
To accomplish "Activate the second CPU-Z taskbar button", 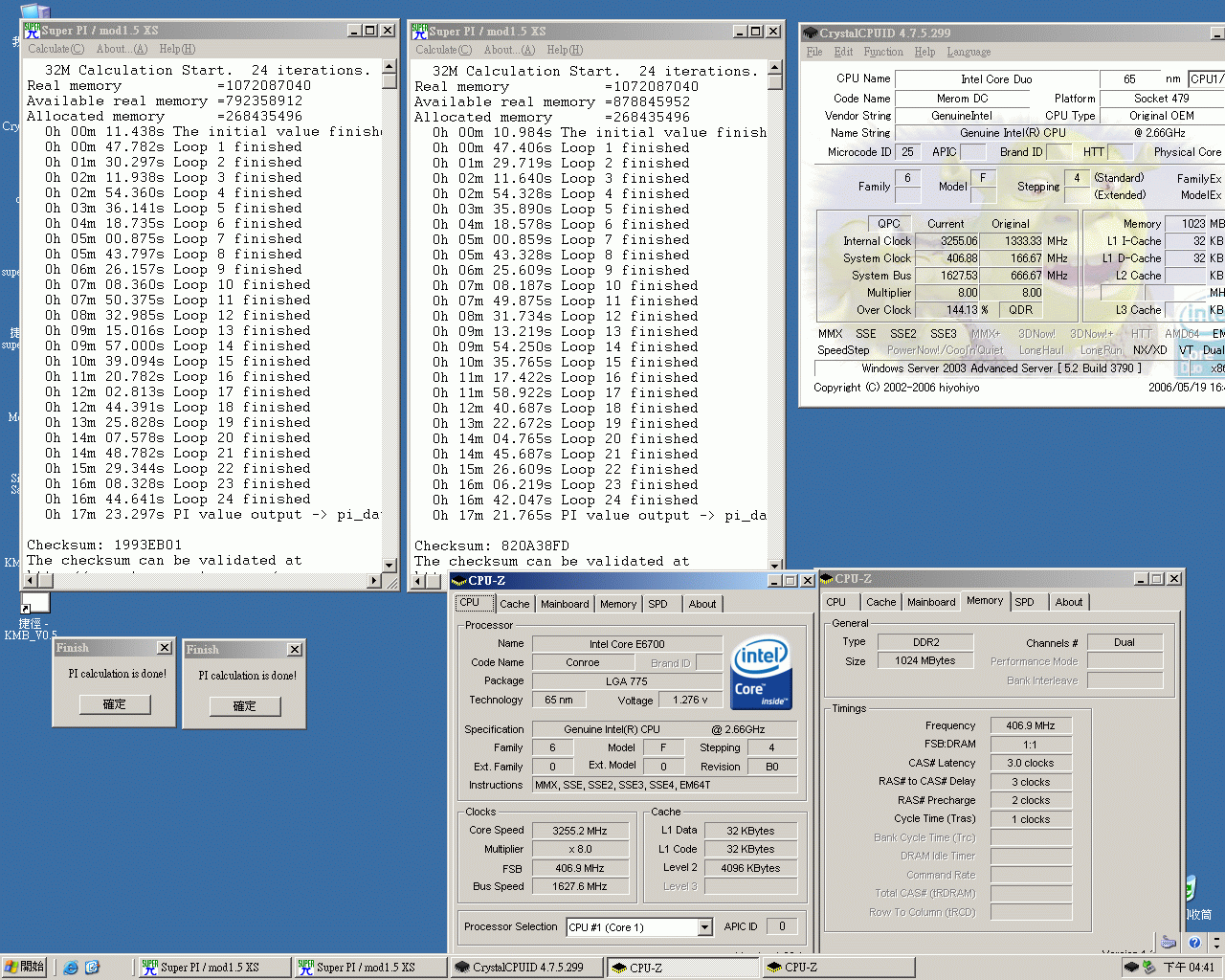I will click(837, 968).
